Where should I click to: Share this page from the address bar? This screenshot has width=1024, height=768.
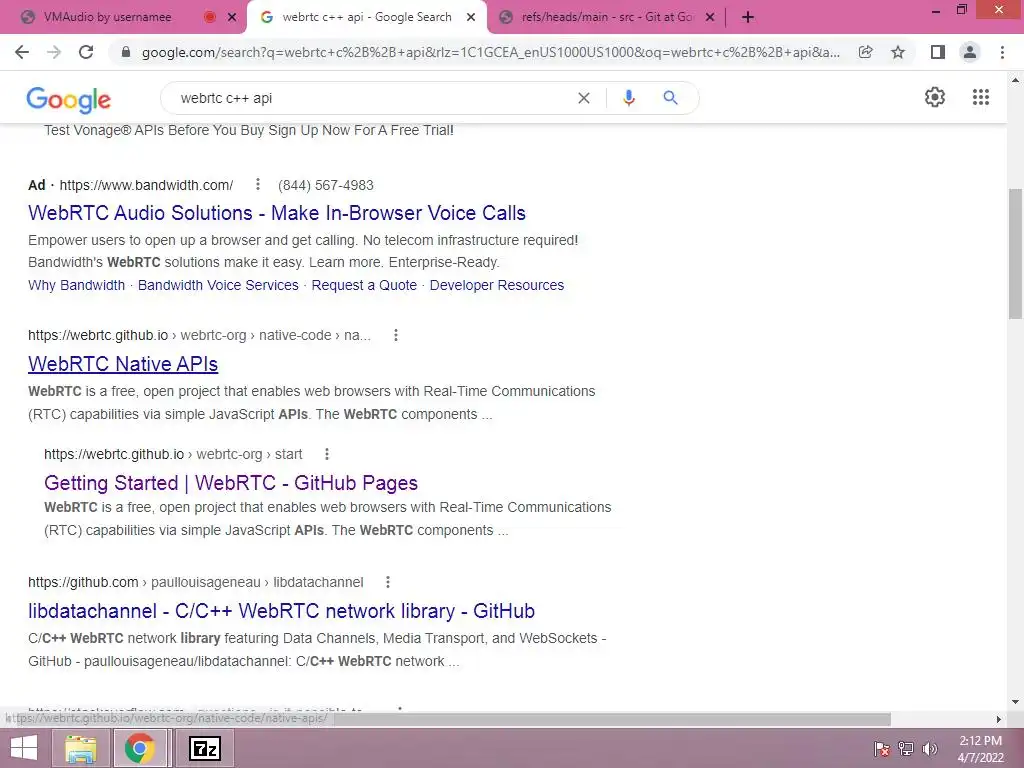(x=865, y=52)
